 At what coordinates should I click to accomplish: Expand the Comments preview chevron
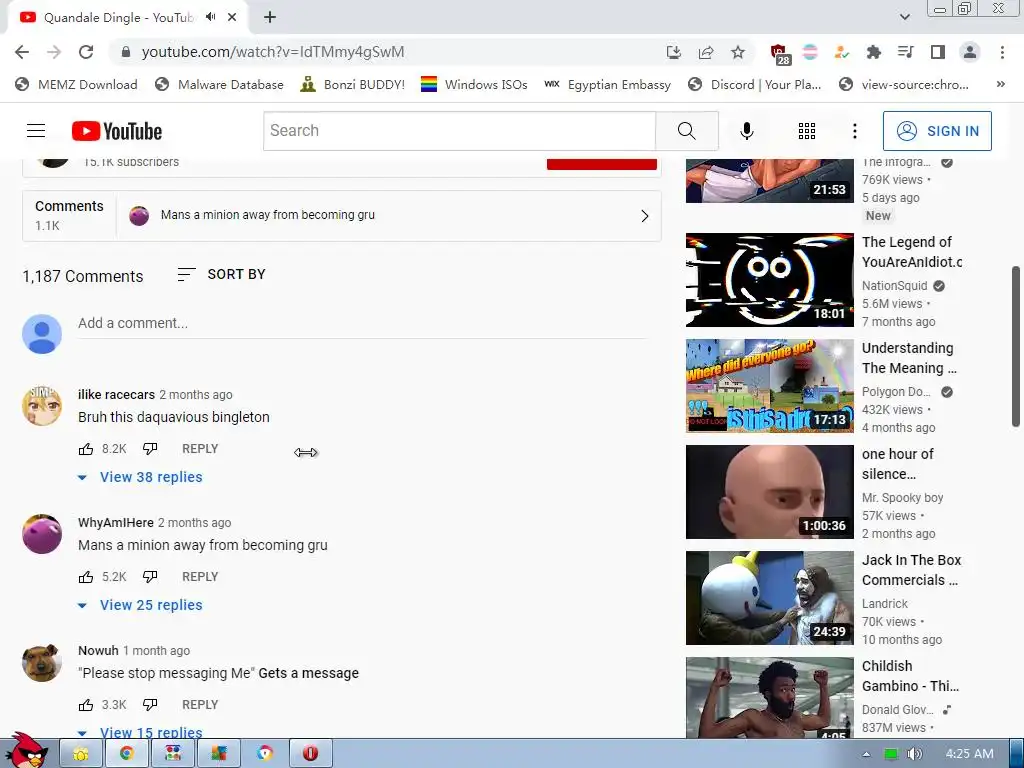click(x=645, y=216)
